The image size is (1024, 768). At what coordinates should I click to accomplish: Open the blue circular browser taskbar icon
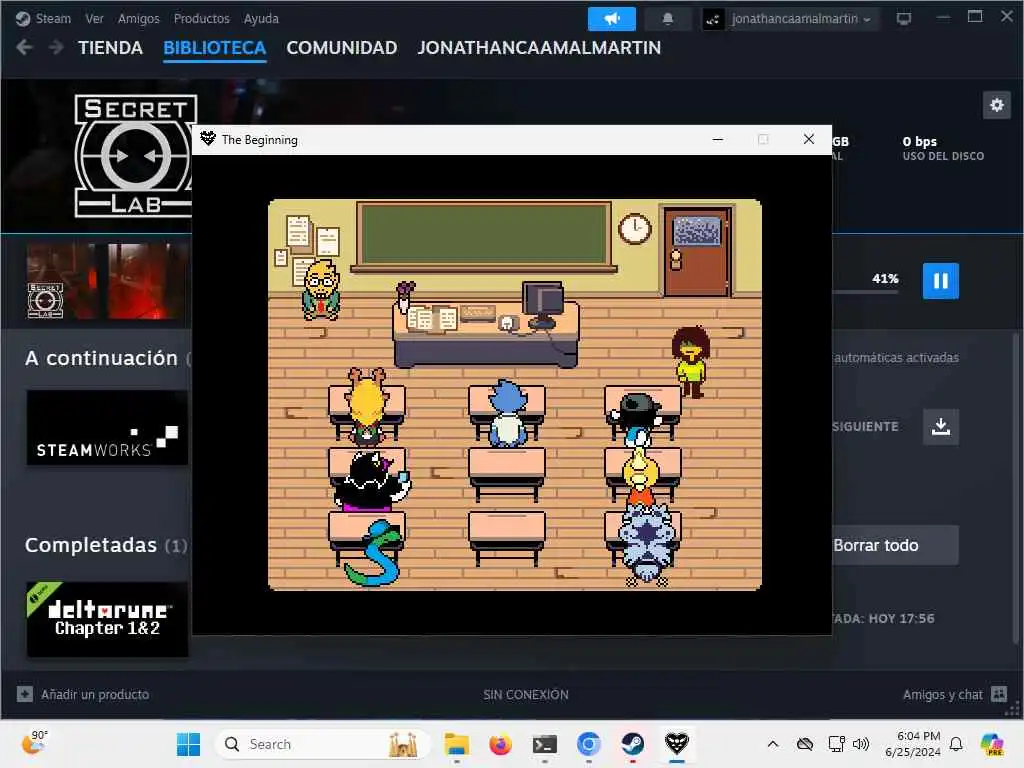tap(588, 744)
